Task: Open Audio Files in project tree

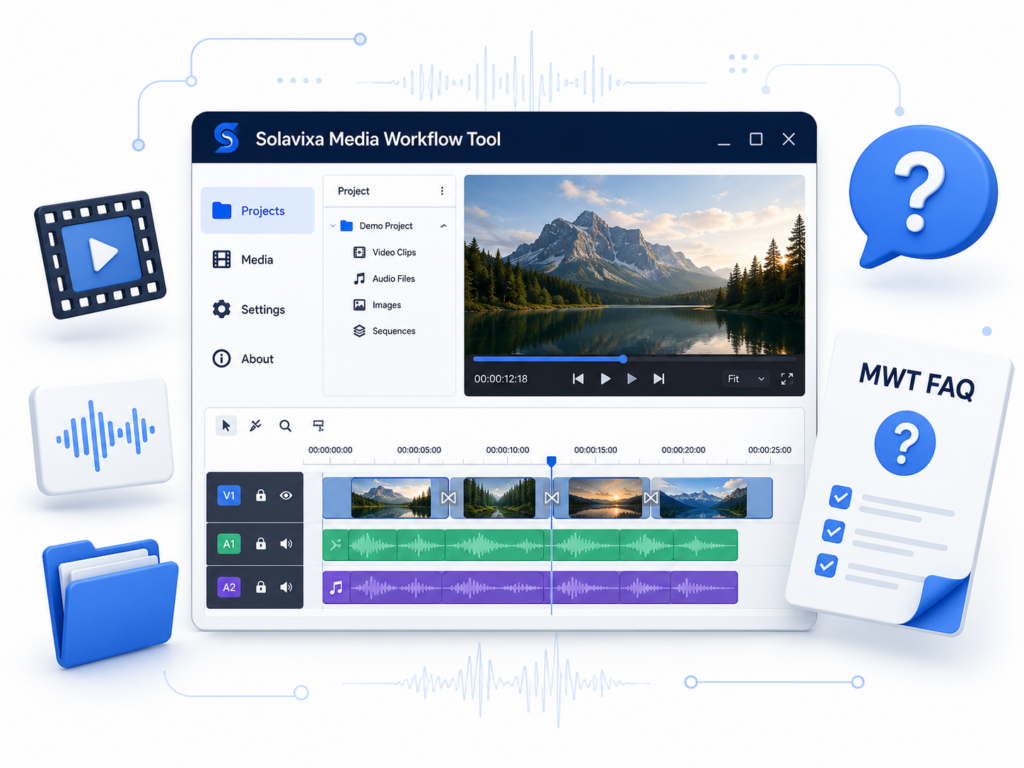Action: tap(385, 279)
